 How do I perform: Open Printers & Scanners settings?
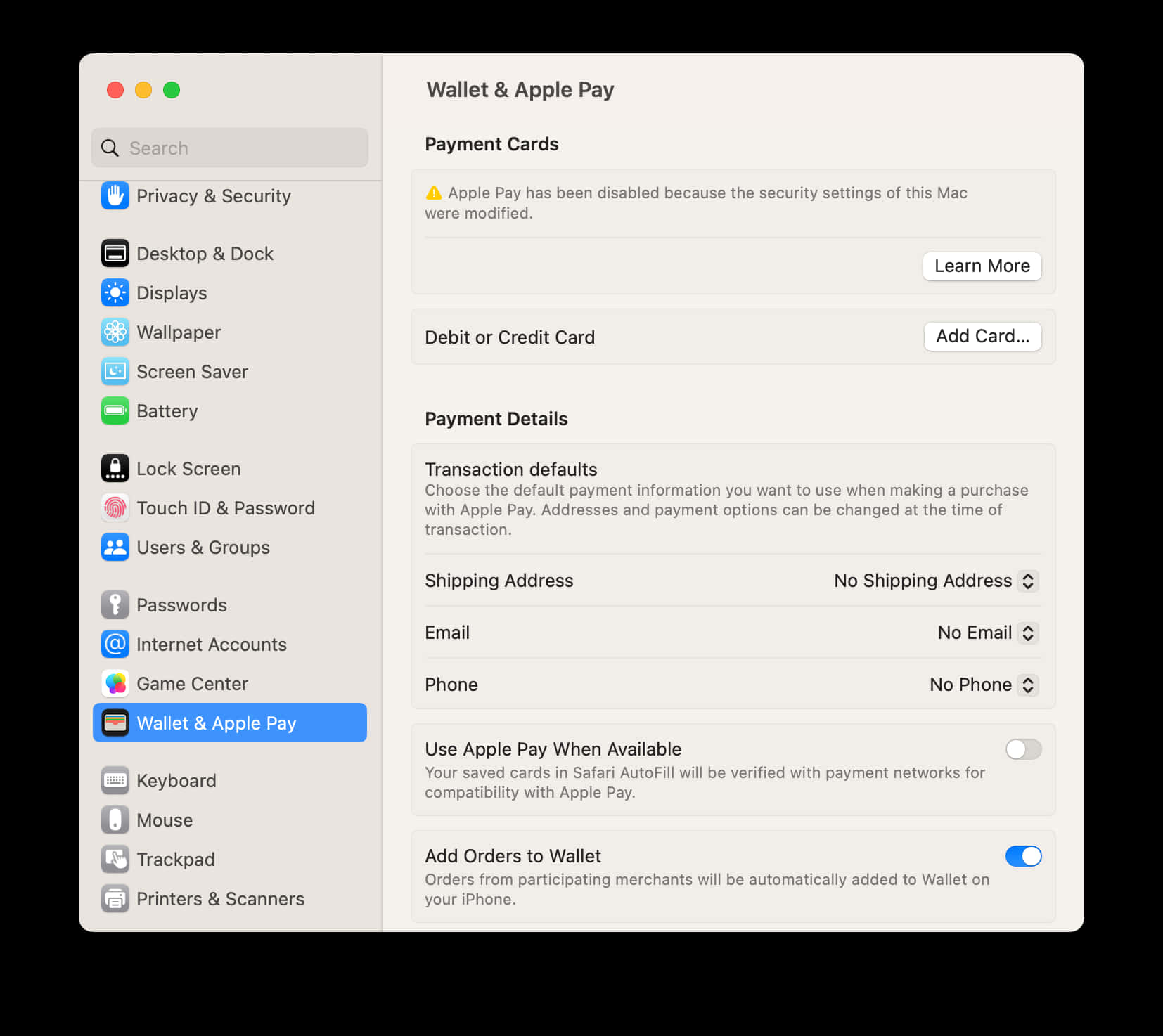230,899
